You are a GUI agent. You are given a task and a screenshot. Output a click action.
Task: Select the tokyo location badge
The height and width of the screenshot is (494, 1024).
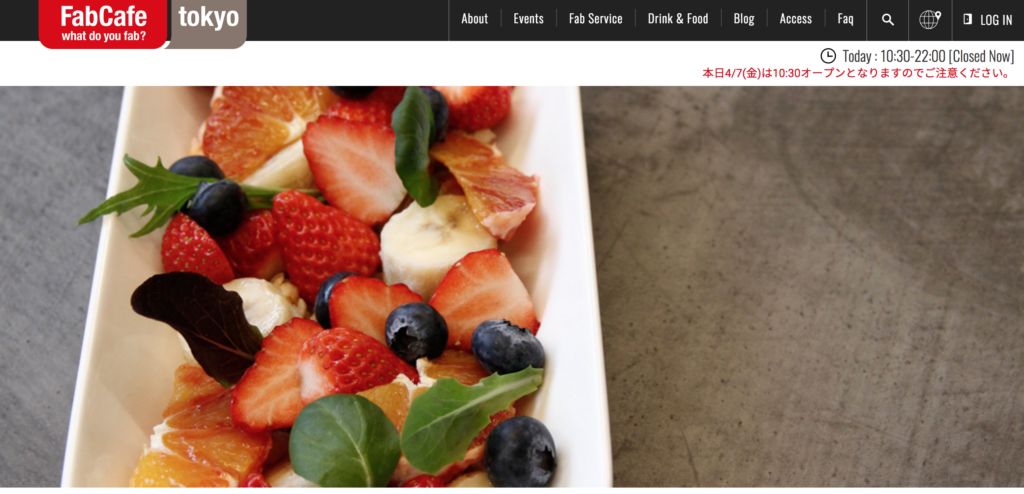(208, 24)
